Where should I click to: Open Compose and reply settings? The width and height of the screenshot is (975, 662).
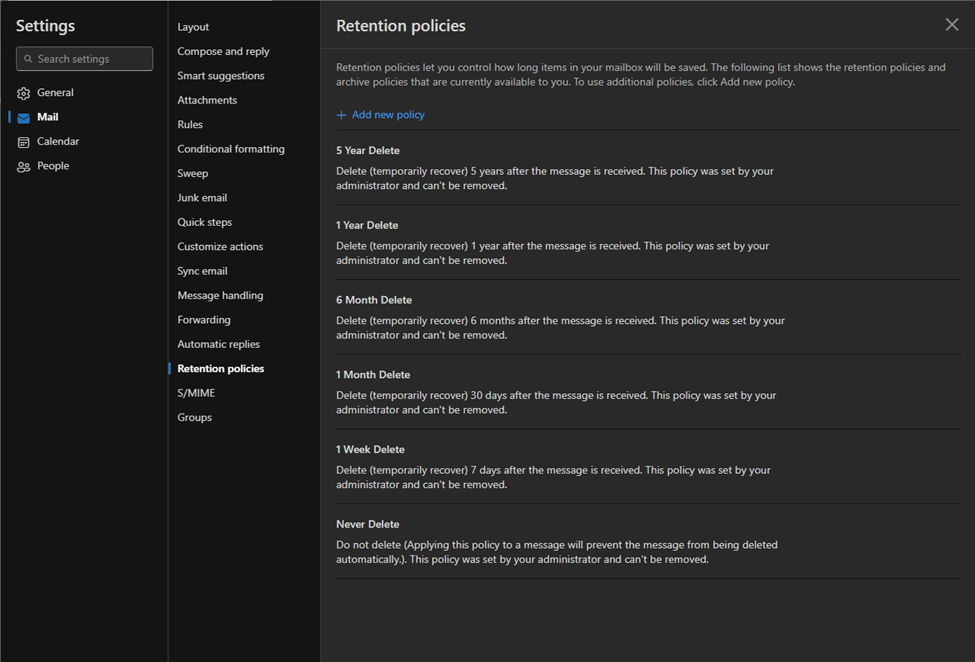(223, 51)
